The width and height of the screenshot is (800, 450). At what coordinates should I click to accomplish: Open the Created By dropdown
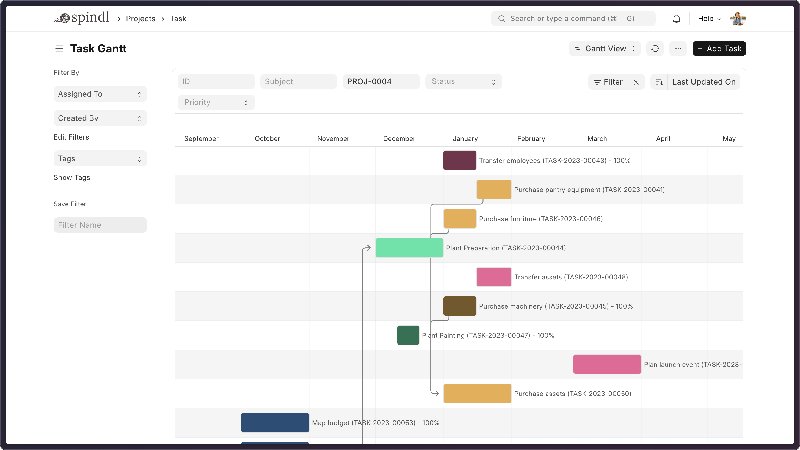click(100, 118)
